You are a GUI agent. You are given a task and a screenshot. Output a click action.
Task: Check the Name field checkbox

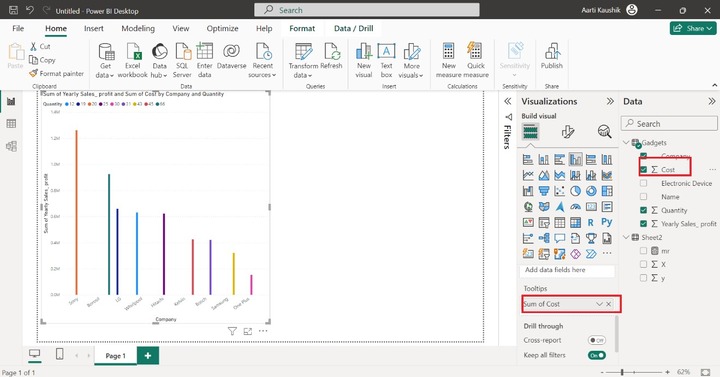coord(643,197)
